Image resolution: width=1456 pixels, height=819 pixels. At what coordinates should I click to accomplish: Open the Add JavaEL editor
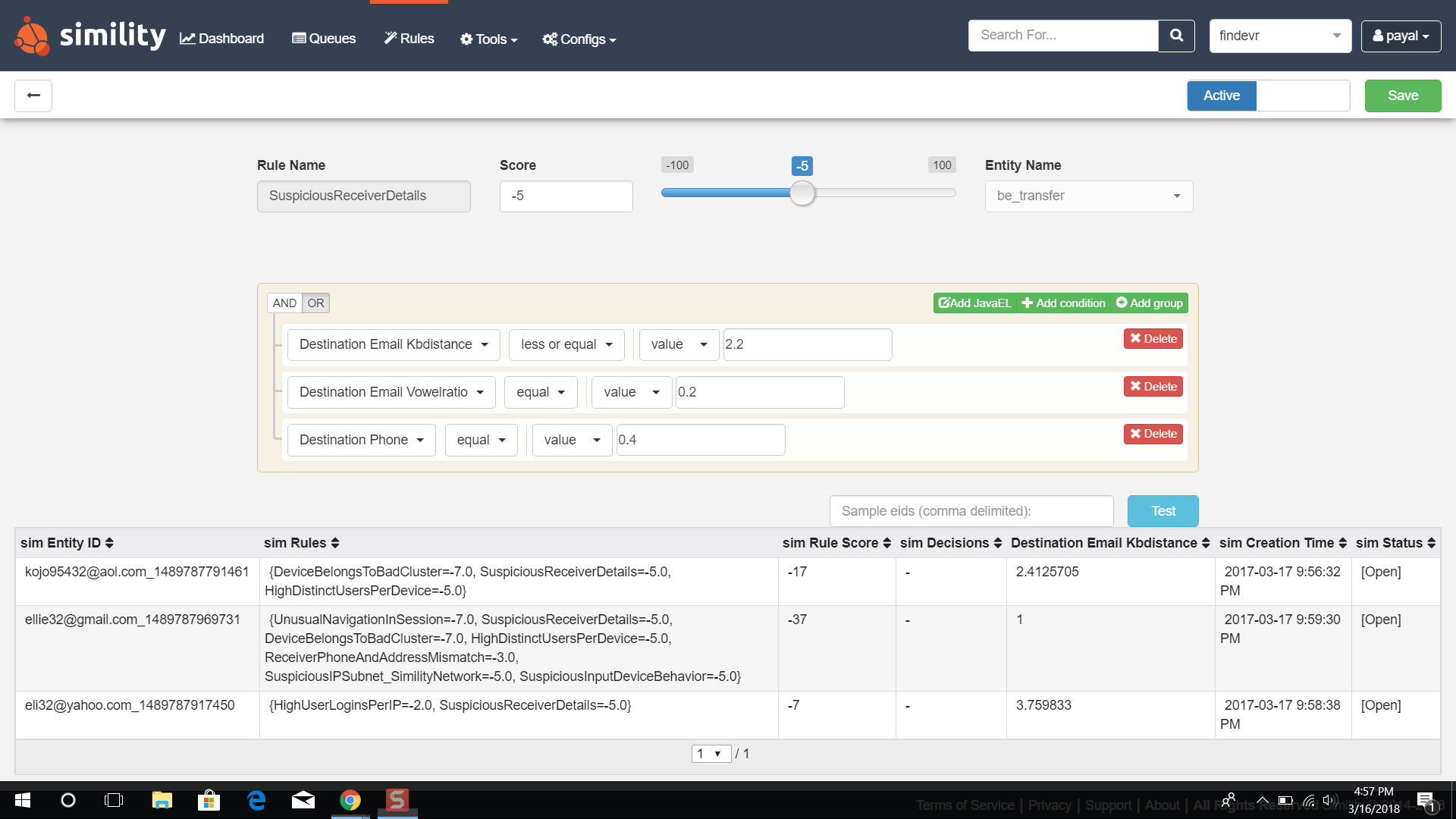pos(974,303)
